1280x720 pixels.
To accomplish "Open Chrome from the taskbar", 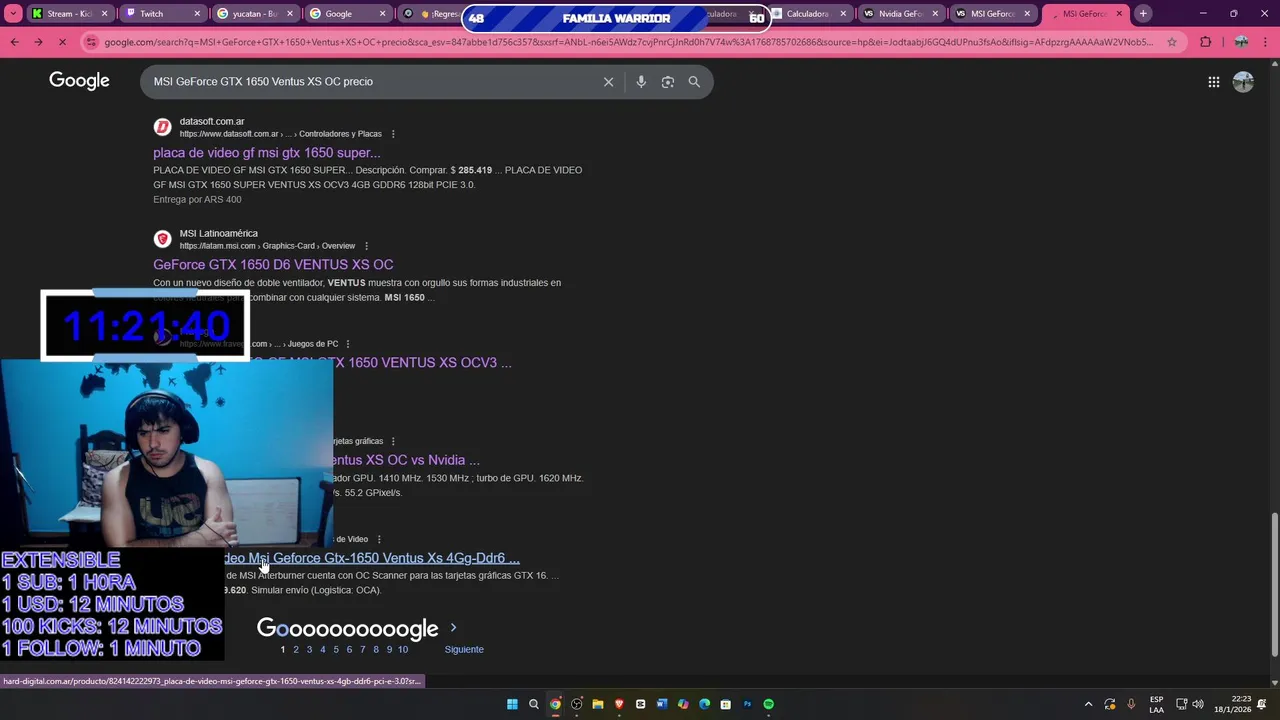I will pos(555,704).
